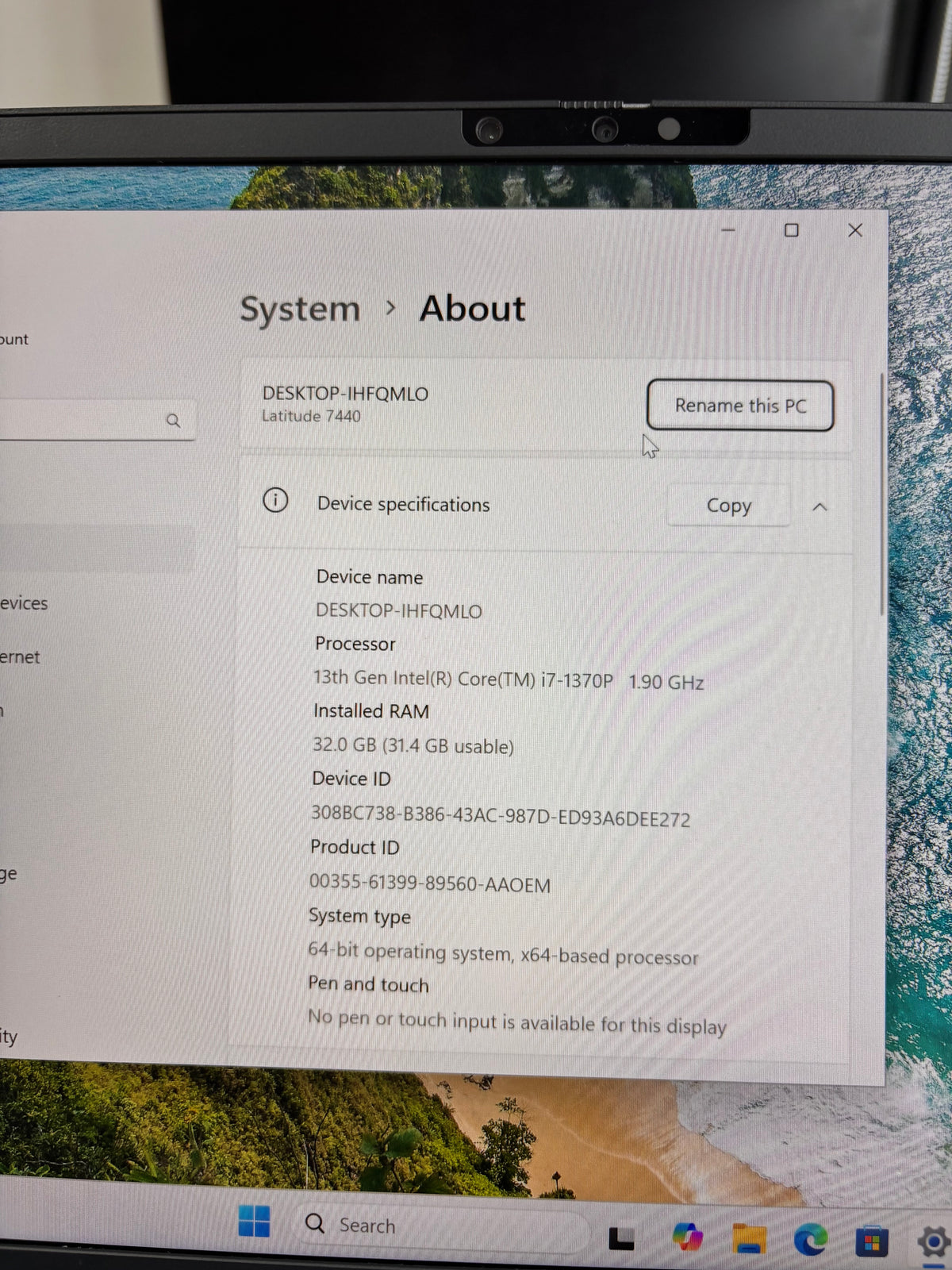Close the Settings window
952x1270 pixels.
click(x=855, y=230)
